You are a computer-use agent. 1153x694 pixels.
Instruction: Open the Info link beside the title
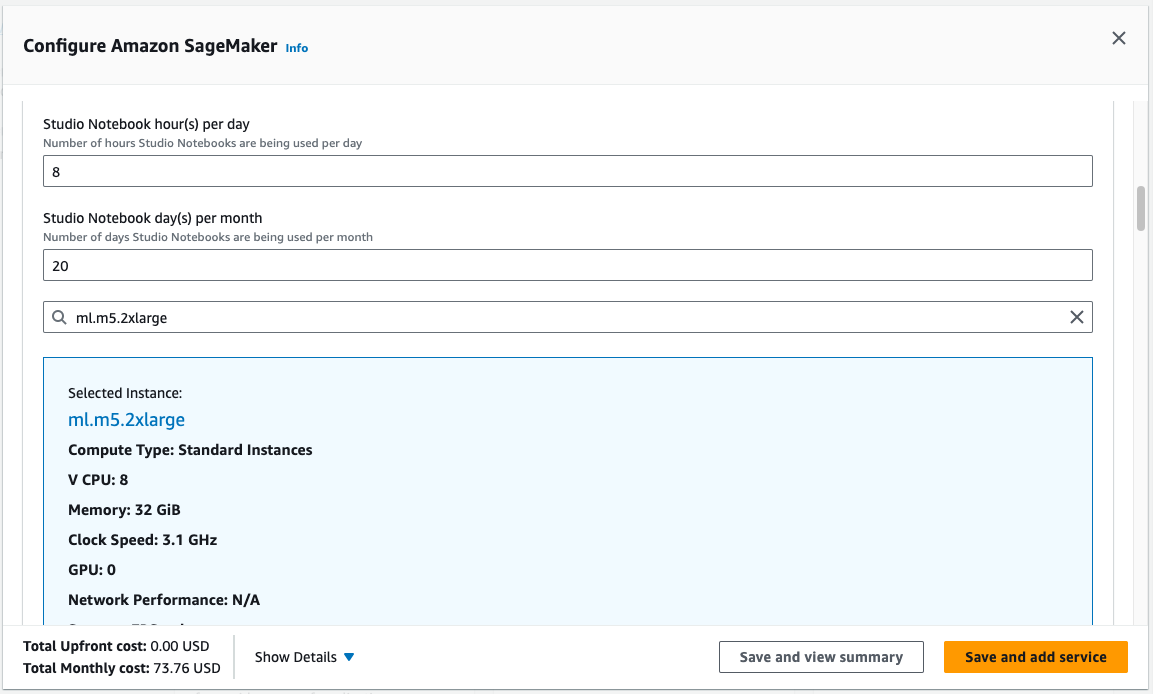tap(297, 48)
